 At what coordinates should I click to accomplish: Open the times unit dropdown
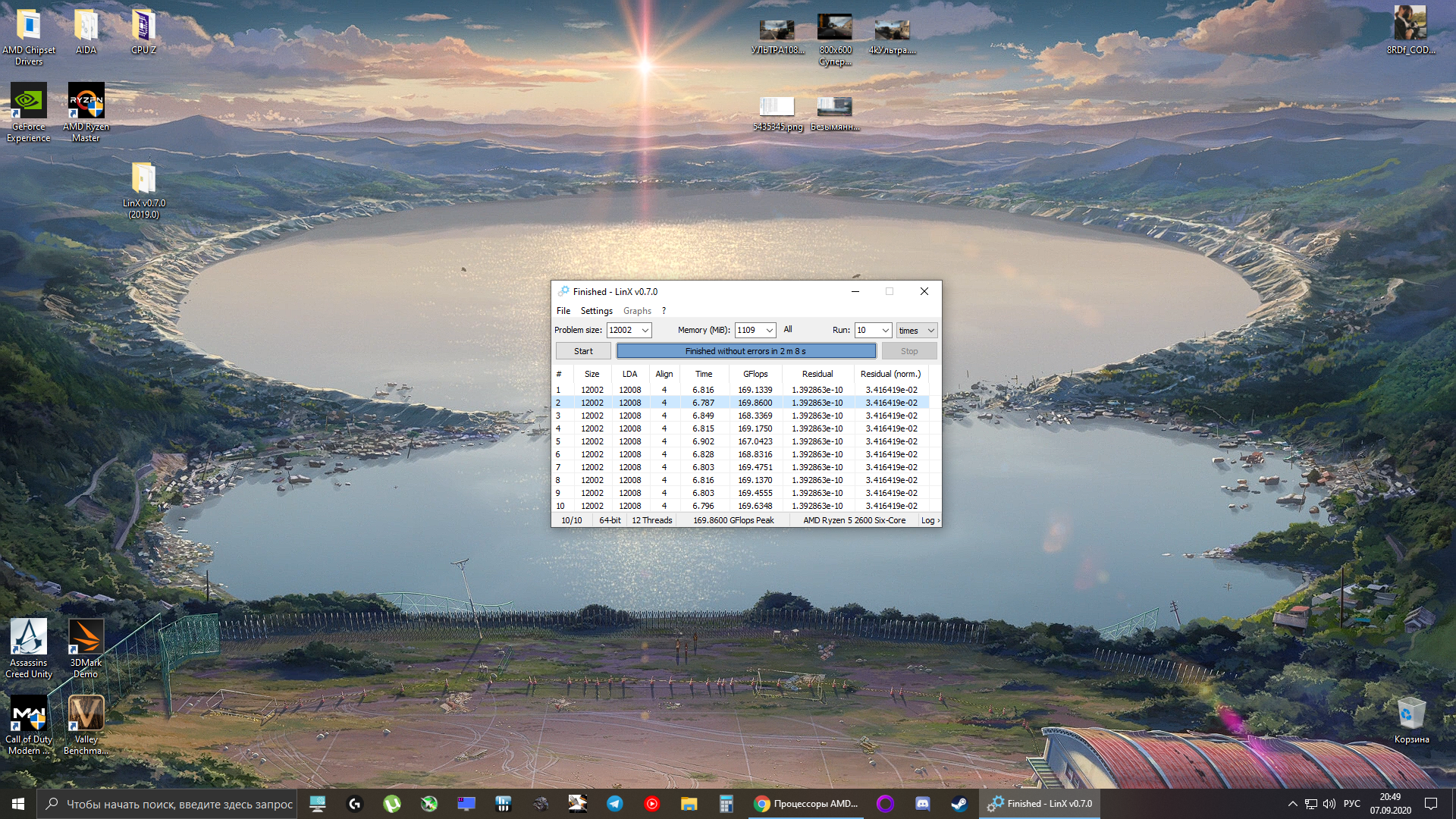pyautogui.click(x=930, y=331)
